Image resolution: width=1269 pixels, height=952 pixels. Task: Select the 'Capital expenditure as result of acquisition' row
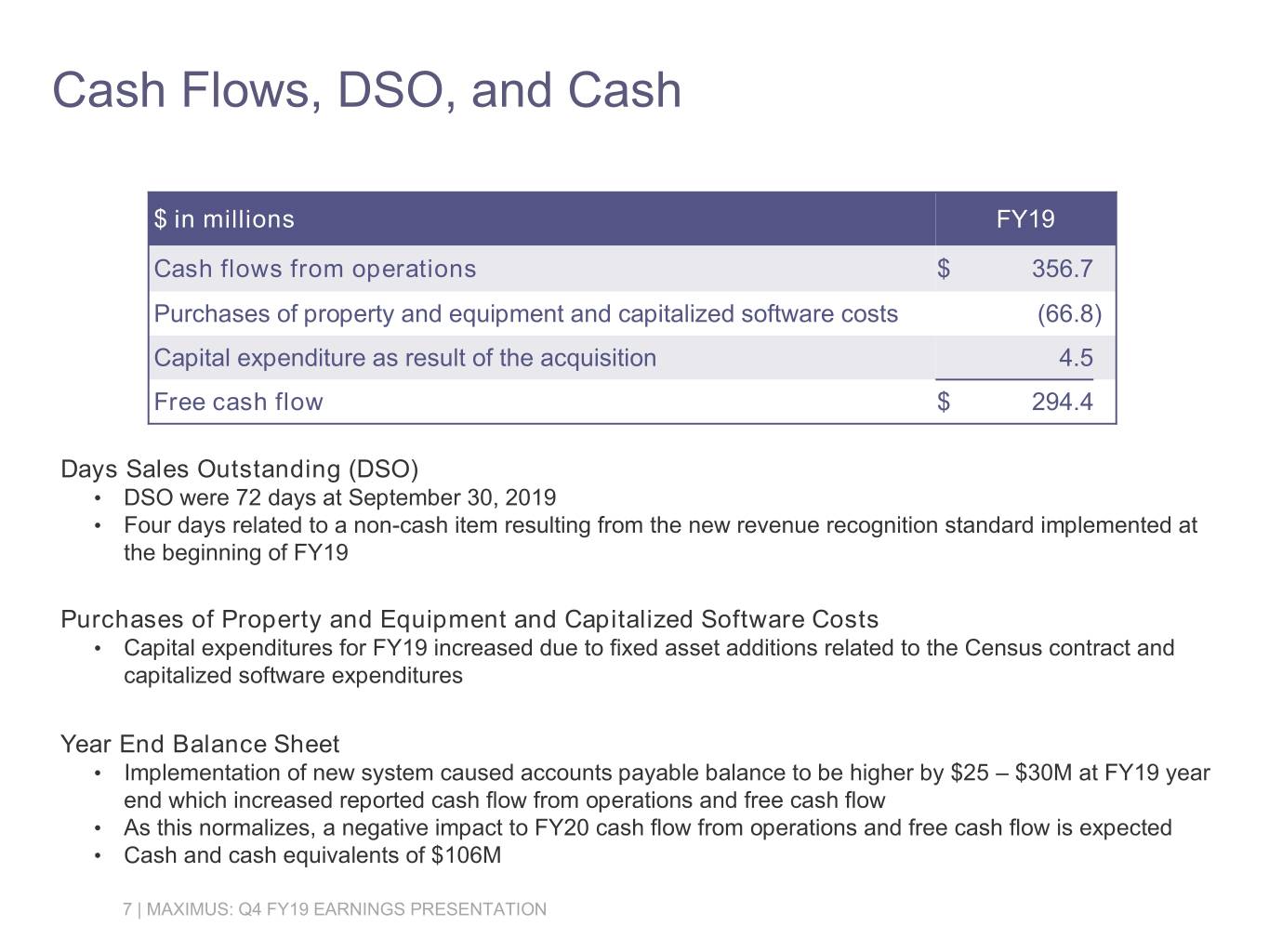(404, 358)
